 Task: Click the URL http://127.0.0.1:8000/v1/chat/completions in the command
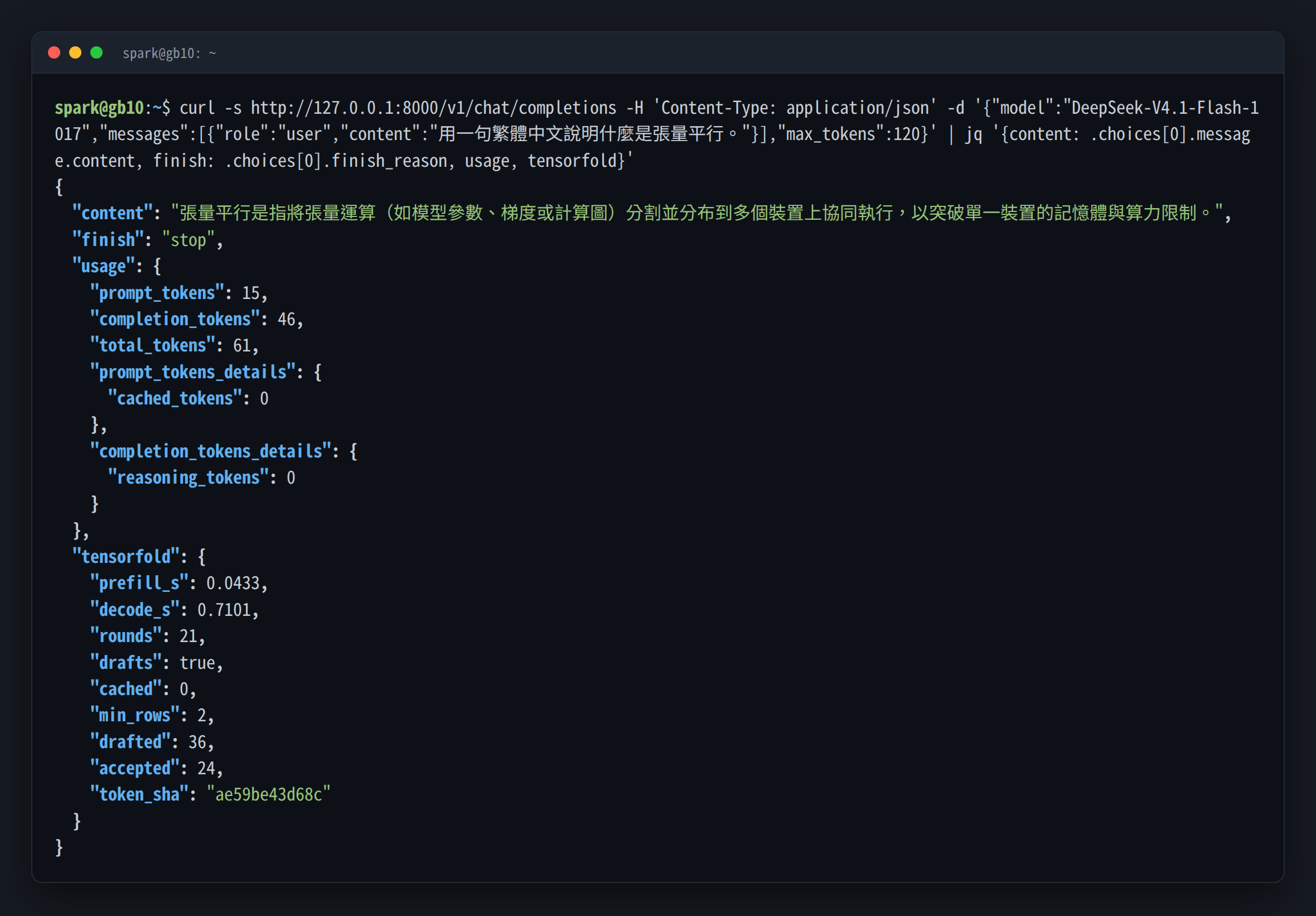[x=433, y=108]
